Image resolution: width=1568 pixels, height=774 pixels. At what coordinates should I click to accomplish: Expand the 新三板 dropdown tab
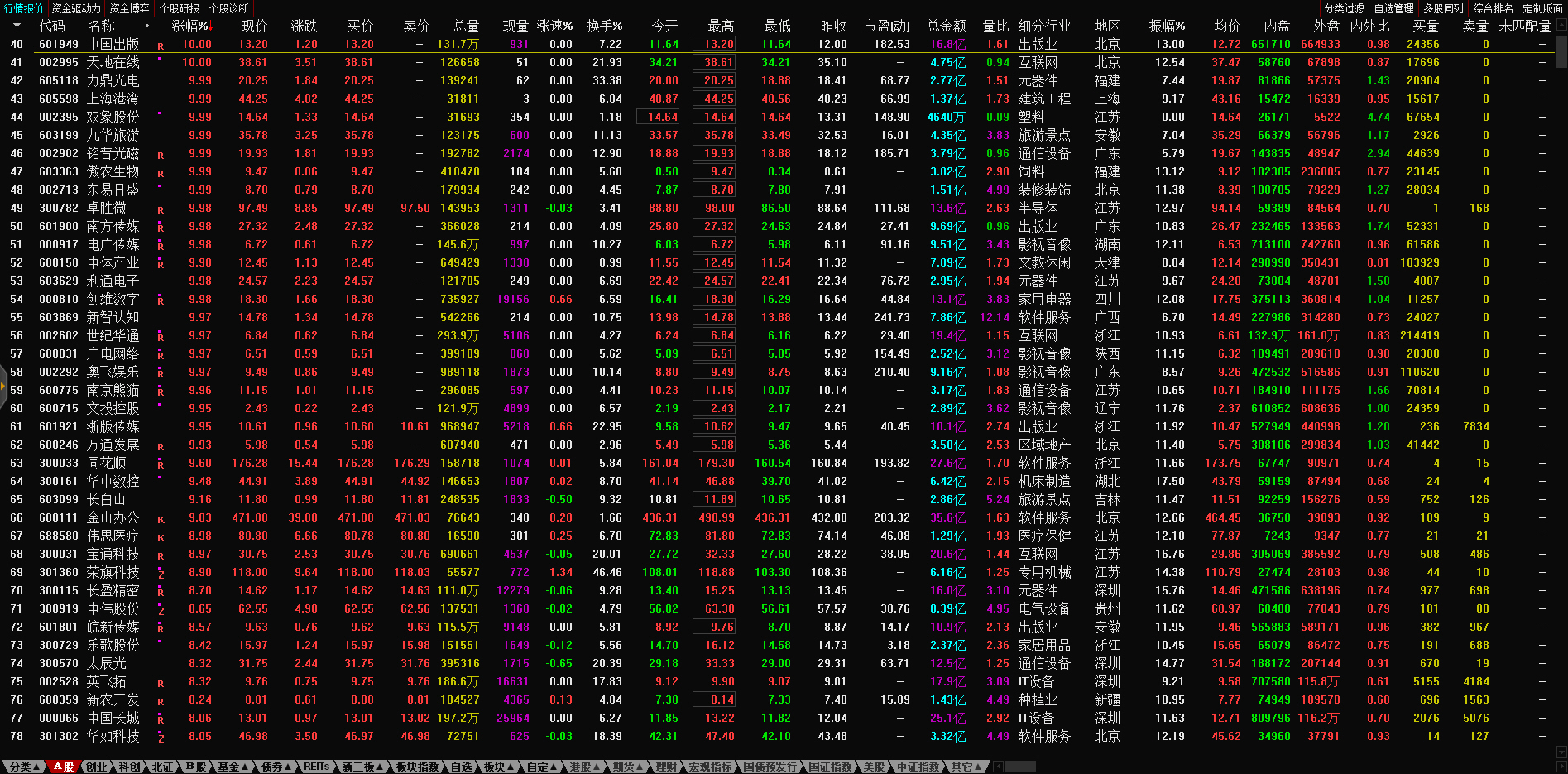tap(362, 767)
